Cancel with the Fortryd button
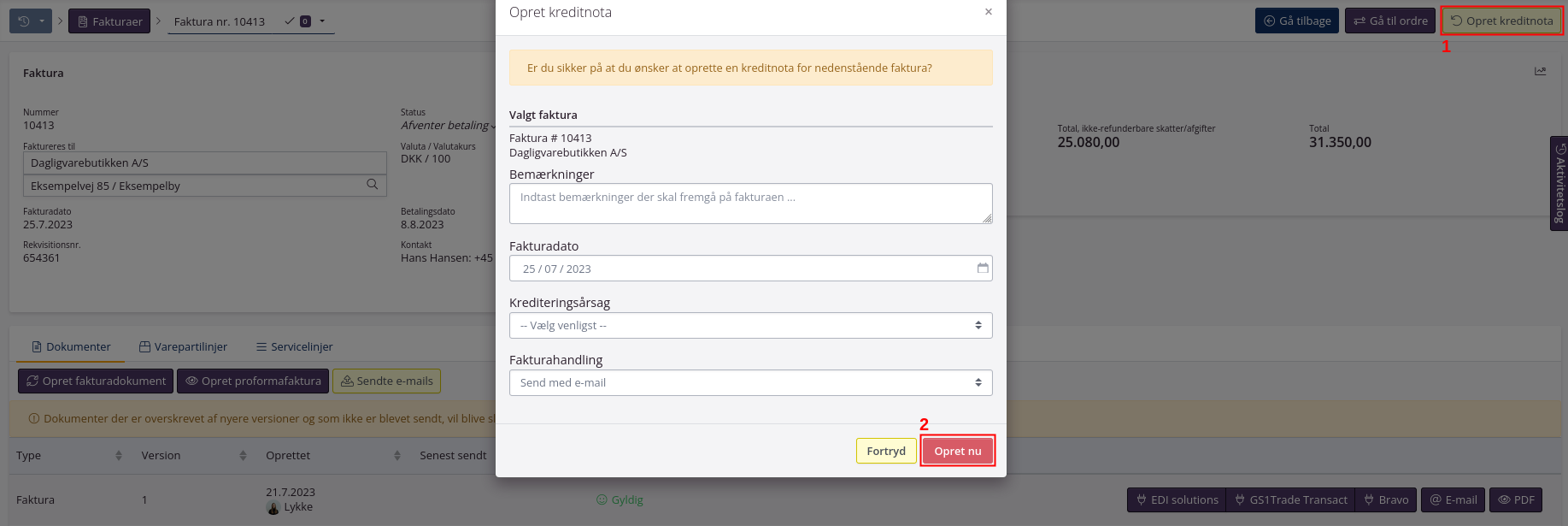 point(885,452)
